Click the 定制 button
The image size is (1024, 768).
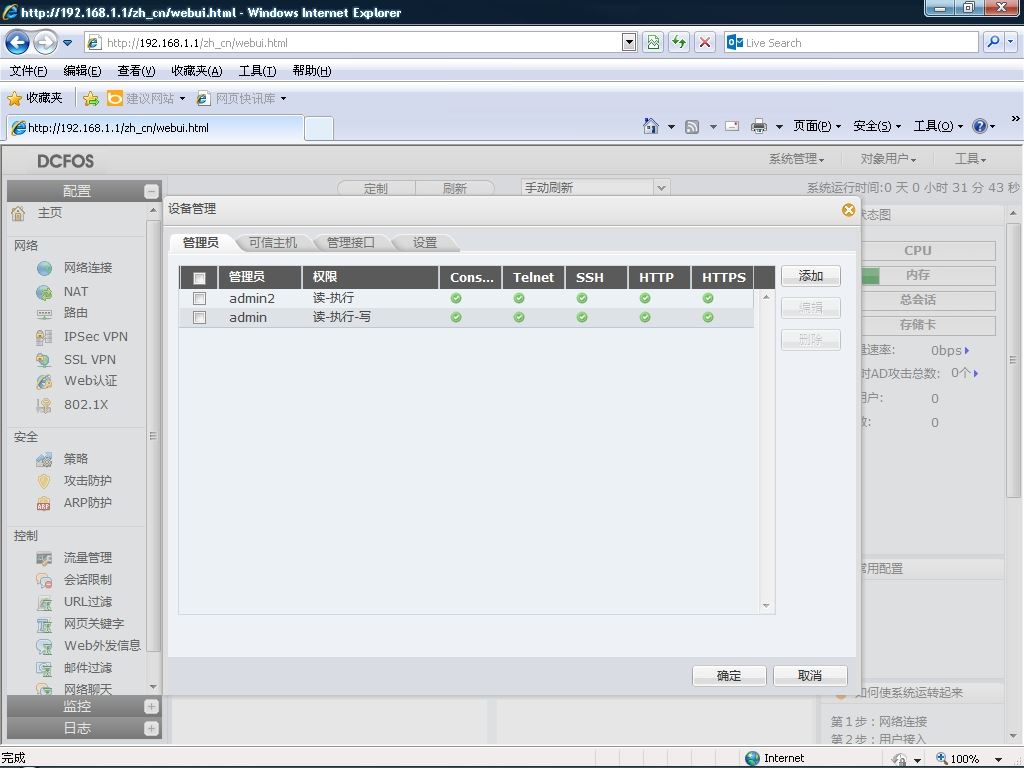pos(376,189)
